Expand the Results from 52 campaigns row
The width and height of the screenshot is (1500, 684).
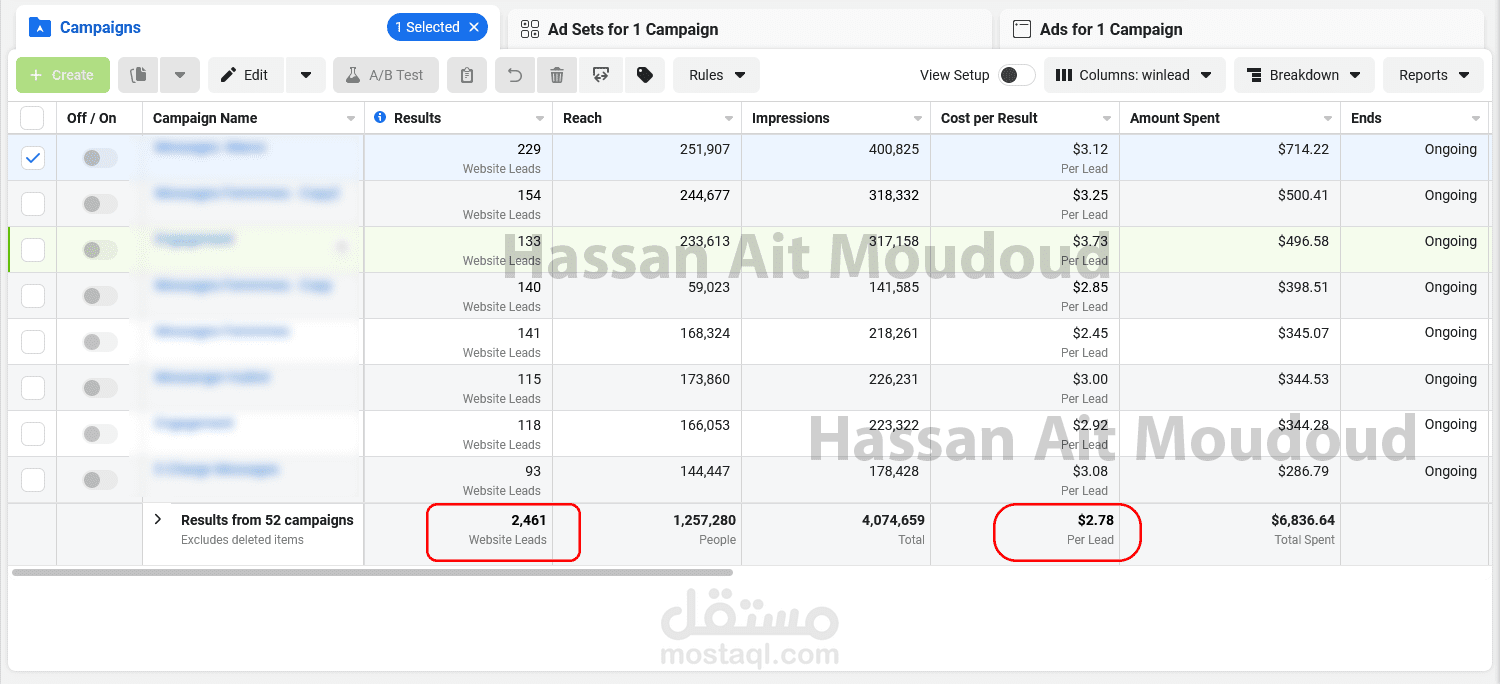pyautogui.click(x=158, y=519)
